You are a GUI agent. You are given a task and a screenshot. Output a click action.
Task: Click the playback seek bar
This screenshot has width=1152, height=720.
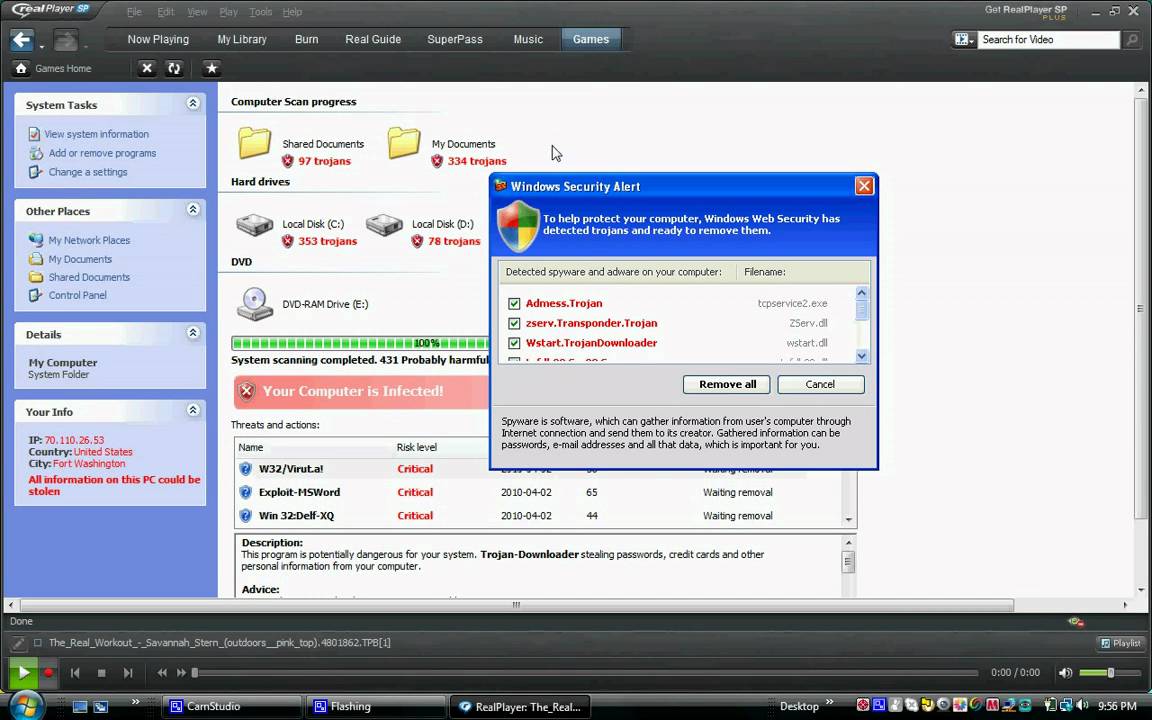(586, 673)
